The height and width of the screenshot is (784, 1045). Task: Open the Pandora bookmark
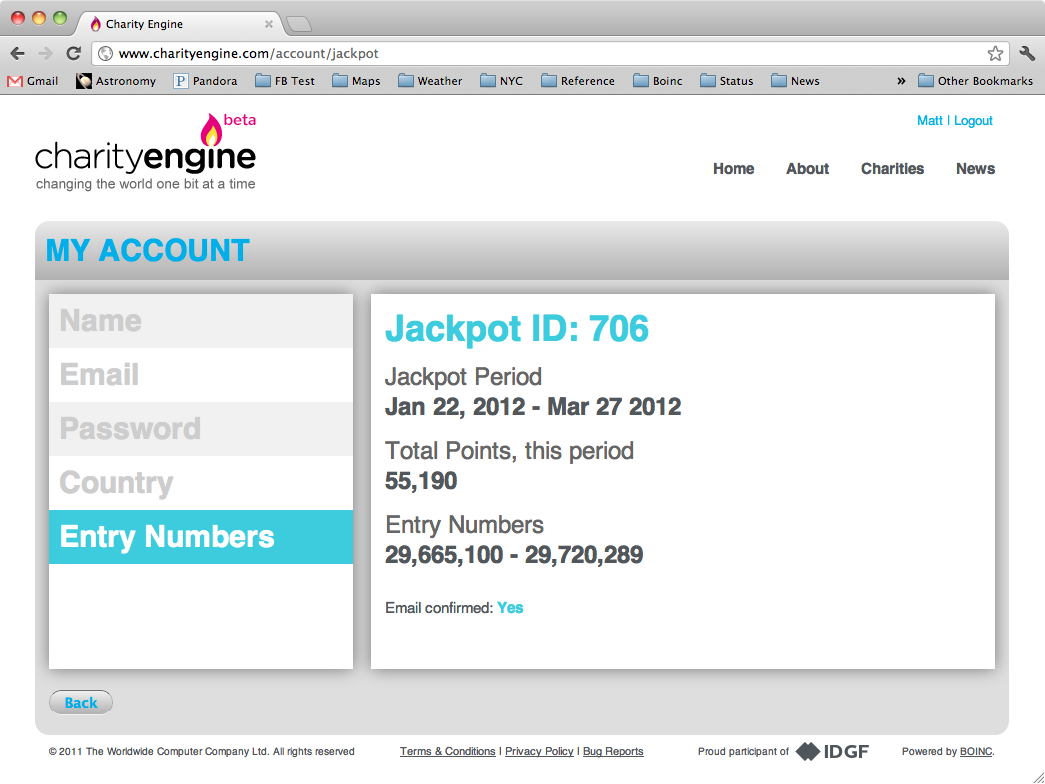pyautogui.click(x=205, y=81)
